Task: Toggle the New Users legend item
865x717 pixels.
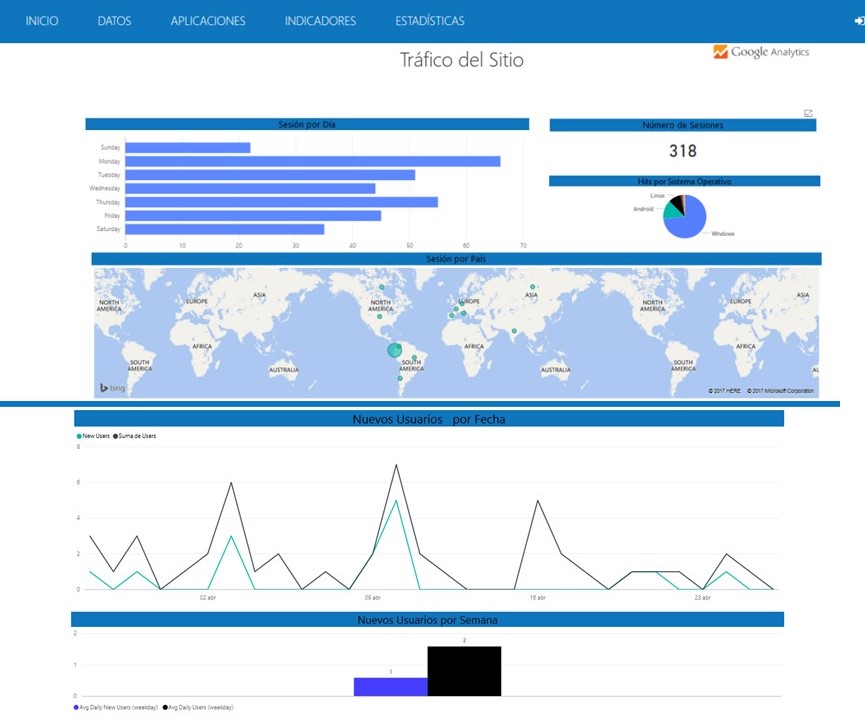Action: pos(94,436)
